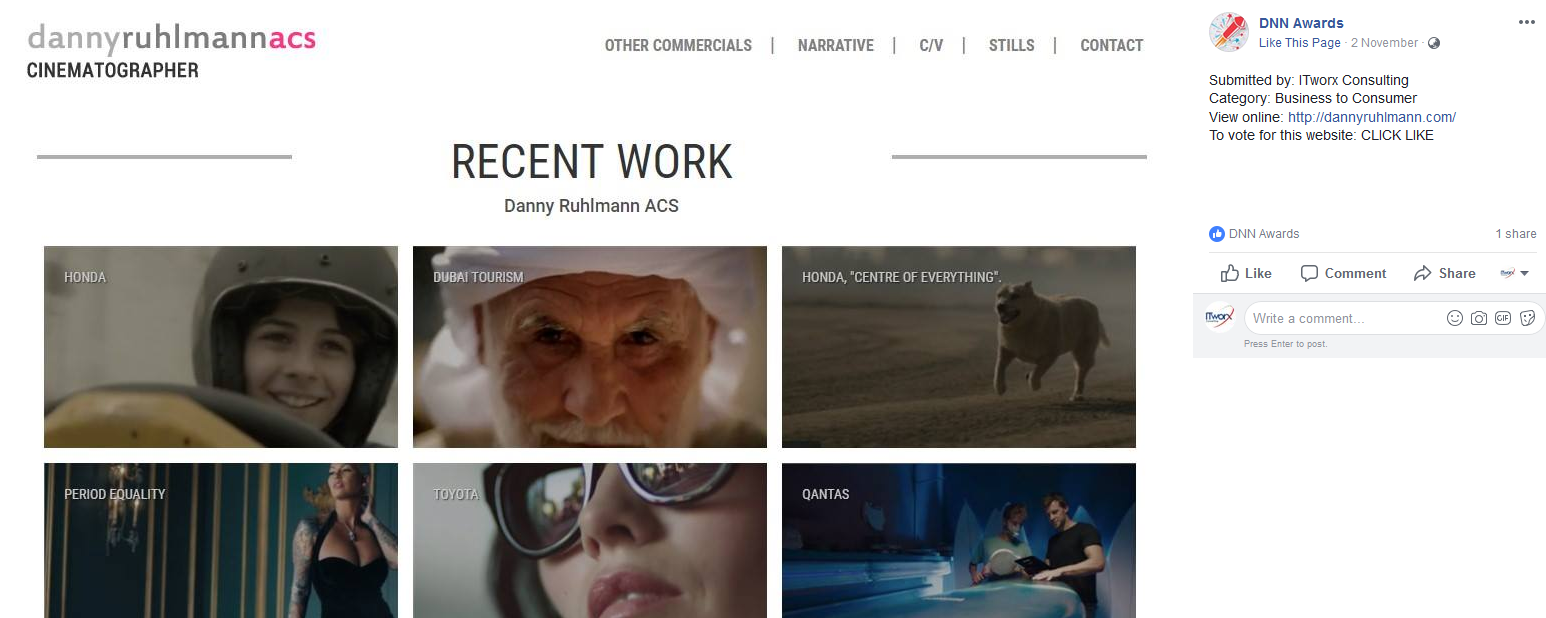Viewport: 1546px width, 618px height.
Task: Open the Stills navigation item
Action: point(1011,45)
